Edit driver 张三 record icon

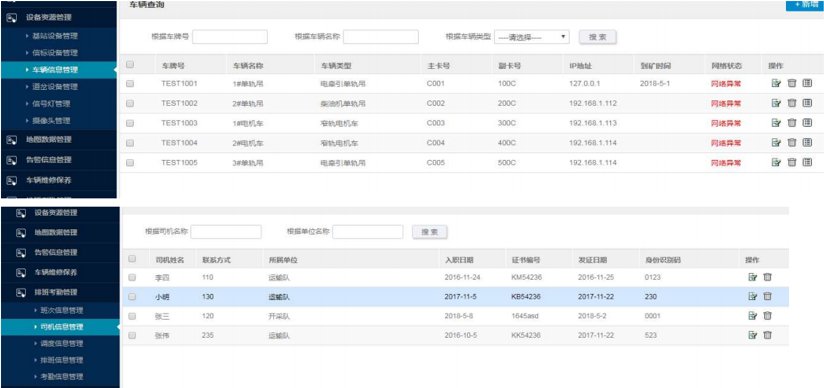coord(753,316)
